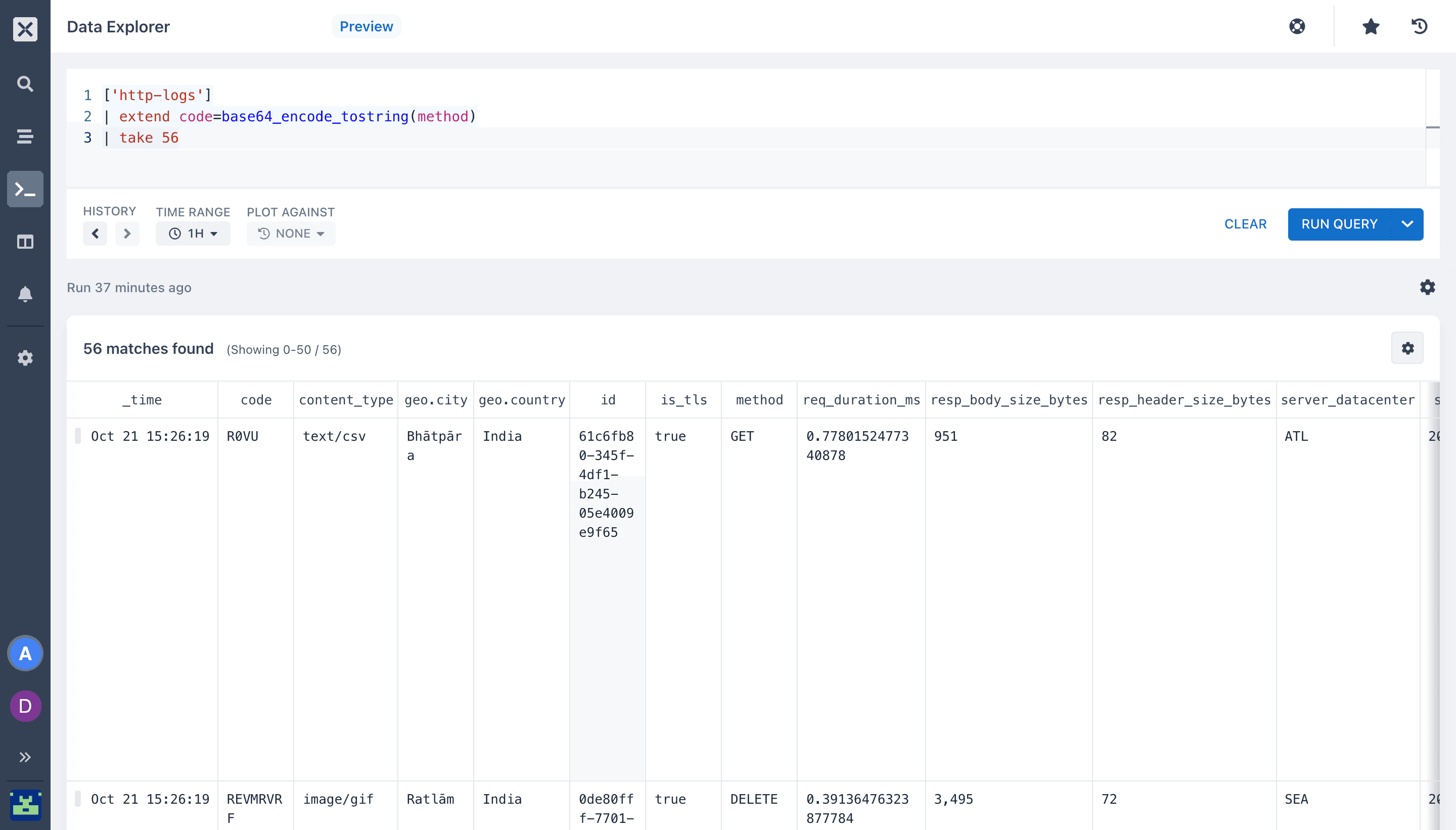Image resolution: width=1456 pixels, height=830 pixels.
Task: Click the method column header
Action: coord(759,400)
